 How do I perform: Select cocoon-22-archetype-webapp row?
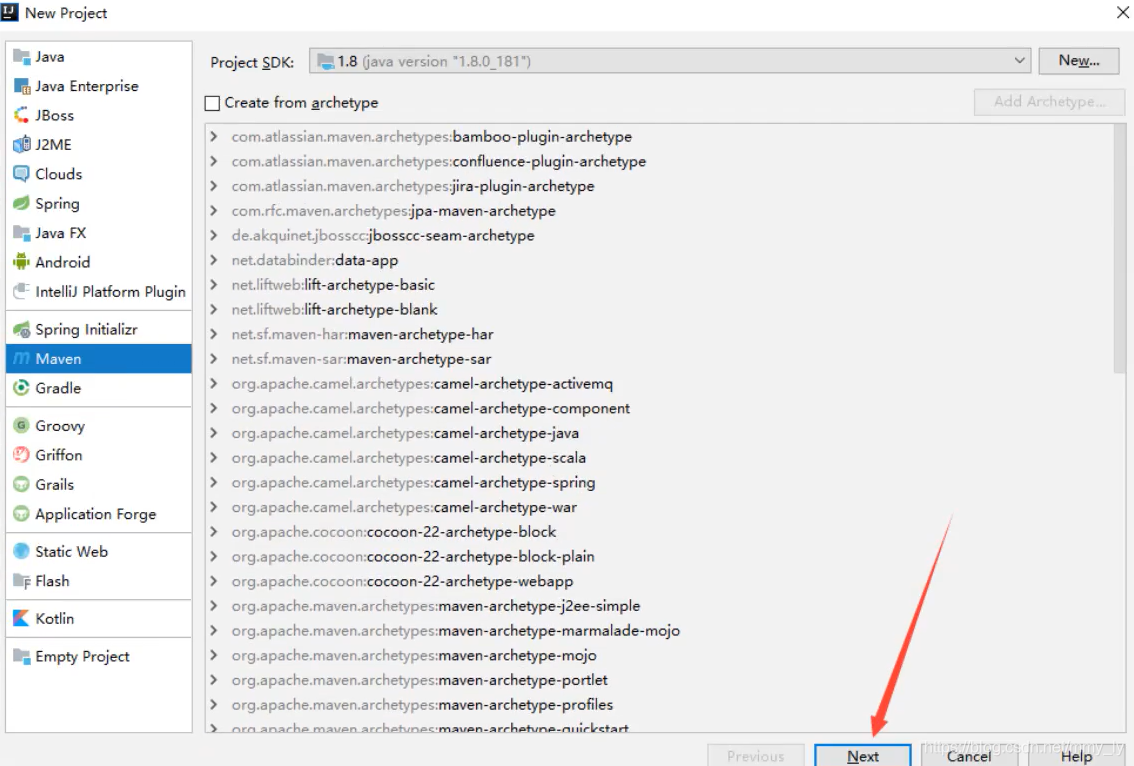coord(659,581)
